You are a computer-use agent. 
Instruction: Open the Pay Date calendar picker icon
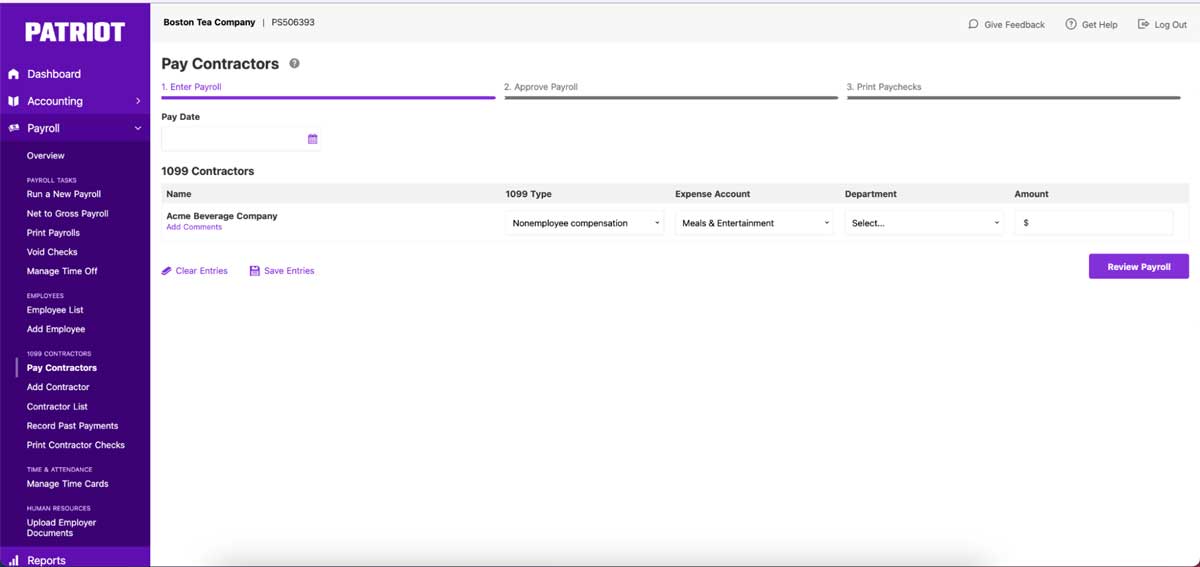(x=312, y=139)
